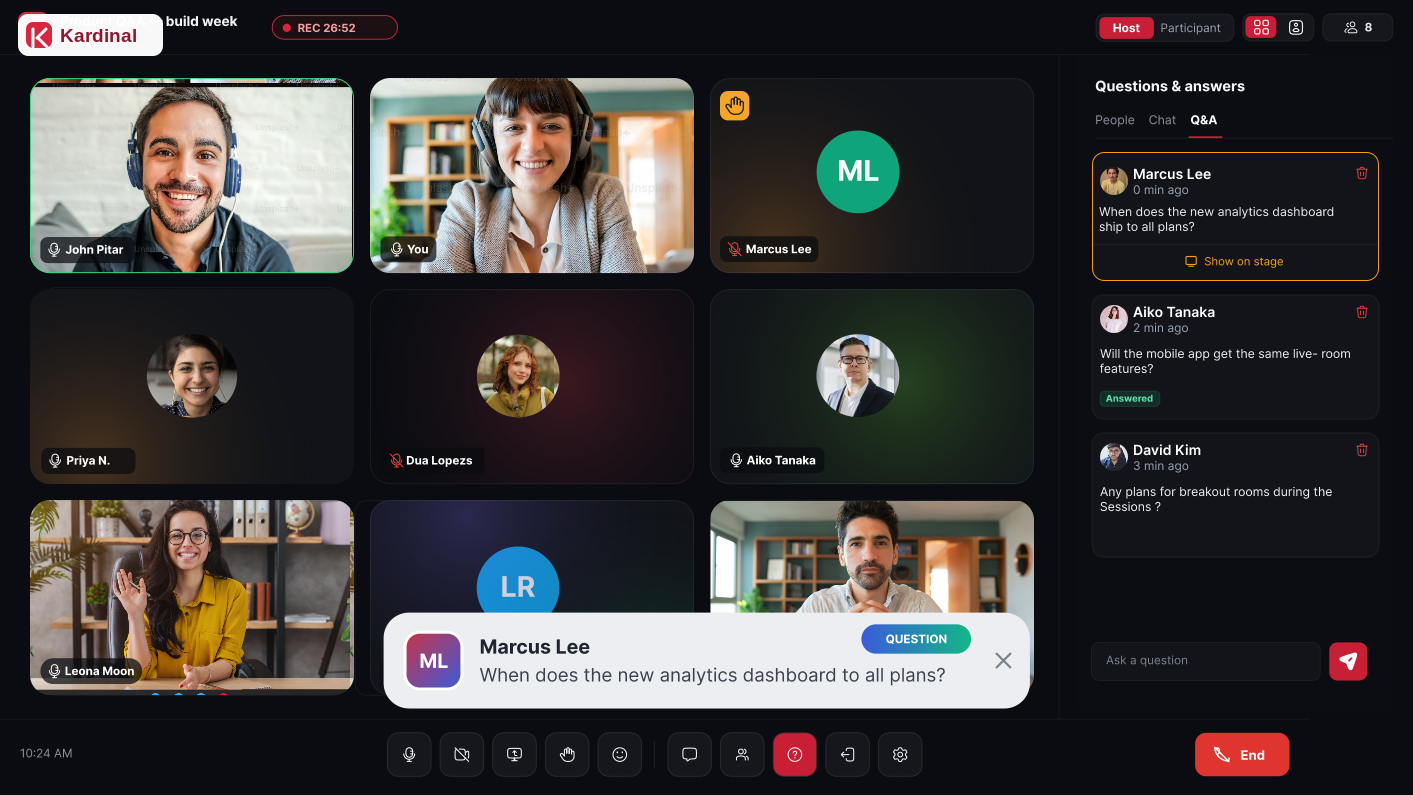This screenshot has width=1413, height=795.
Task: Unmute Marcus Lee's microphone icon
Action: pos(734,249)
